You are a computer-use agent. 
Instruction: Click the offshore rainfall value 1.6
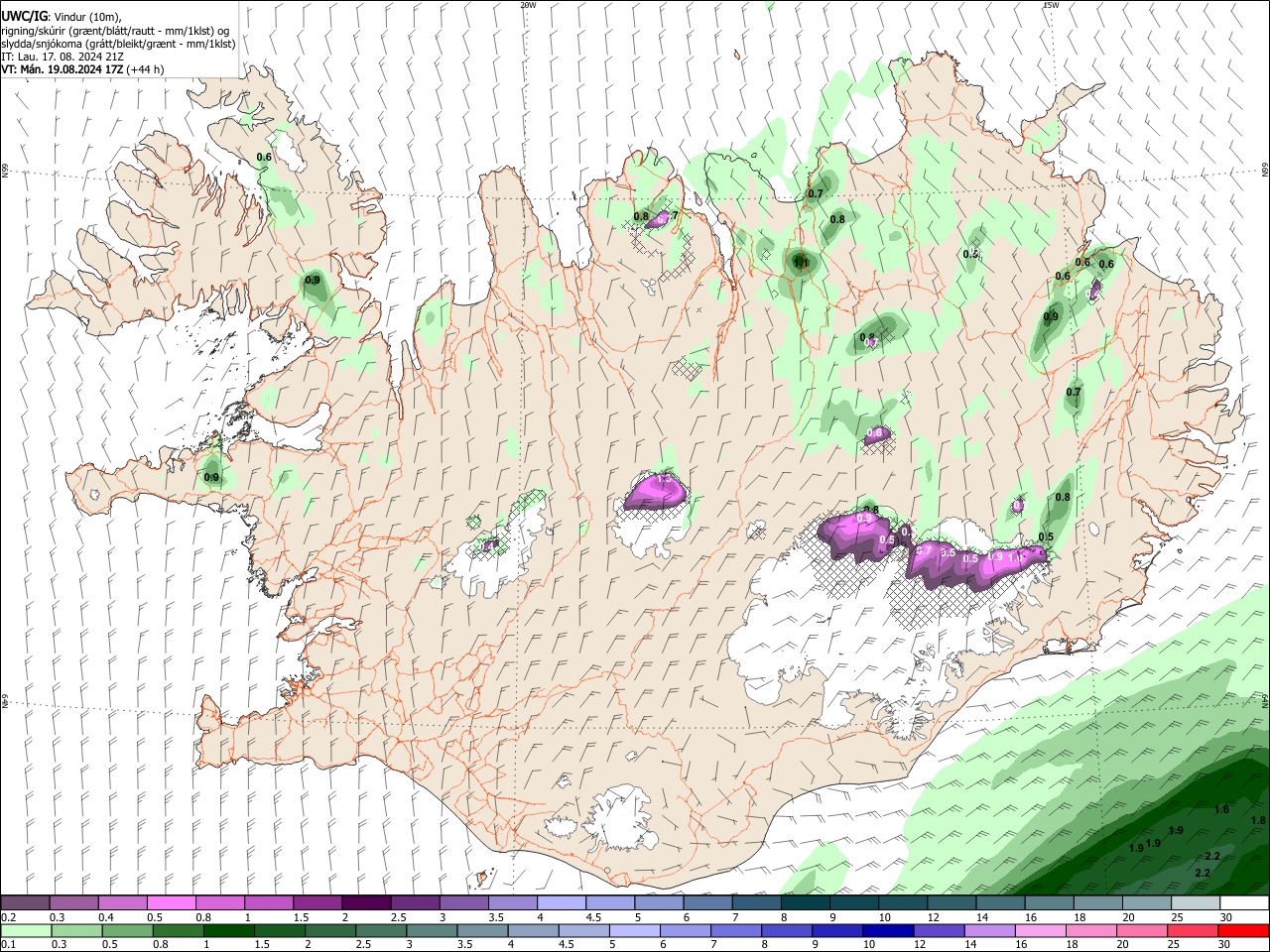coord(1221,810)
